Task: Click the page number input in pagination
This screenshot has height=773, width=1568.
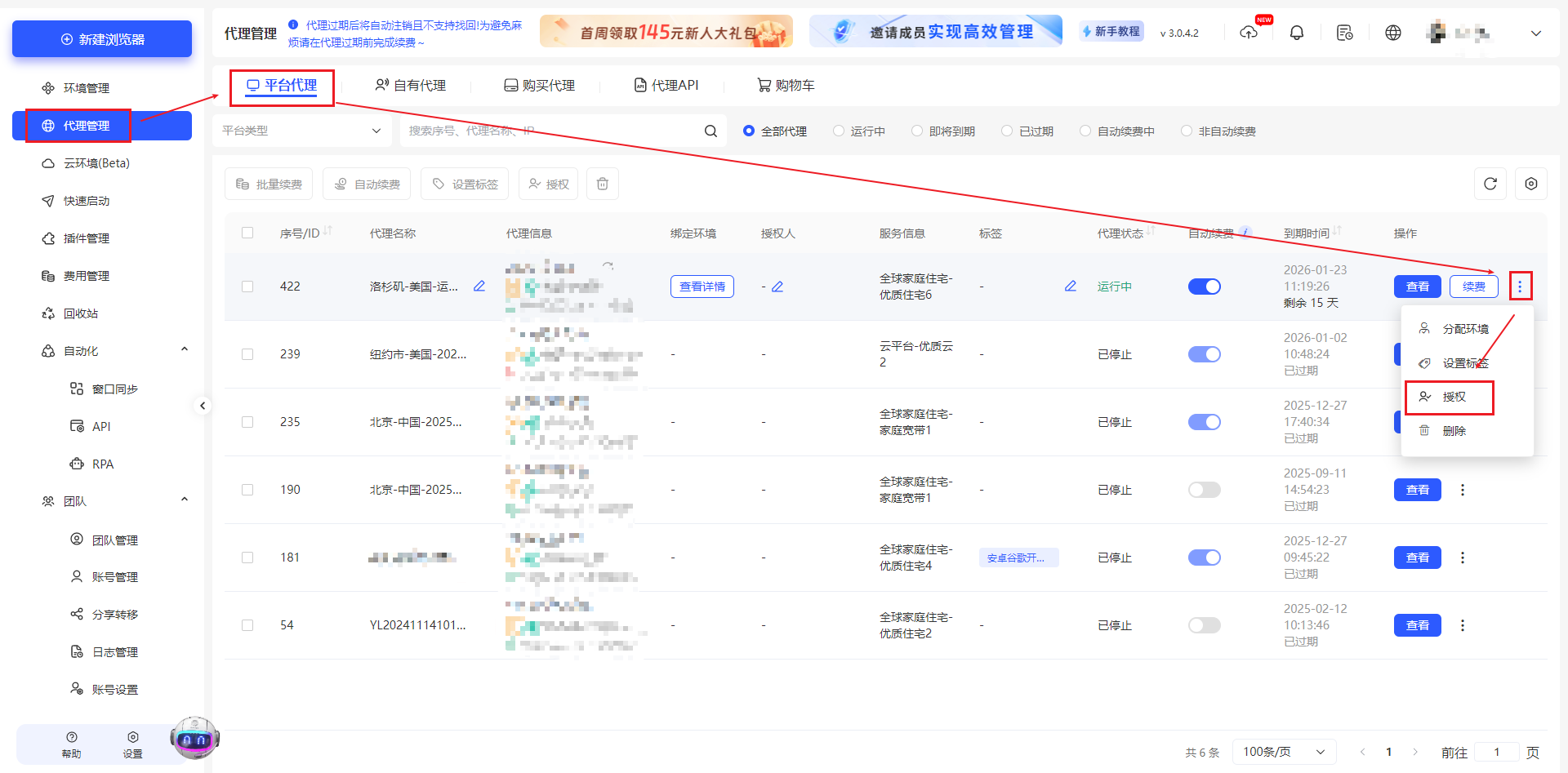Action: [1497, 752]
